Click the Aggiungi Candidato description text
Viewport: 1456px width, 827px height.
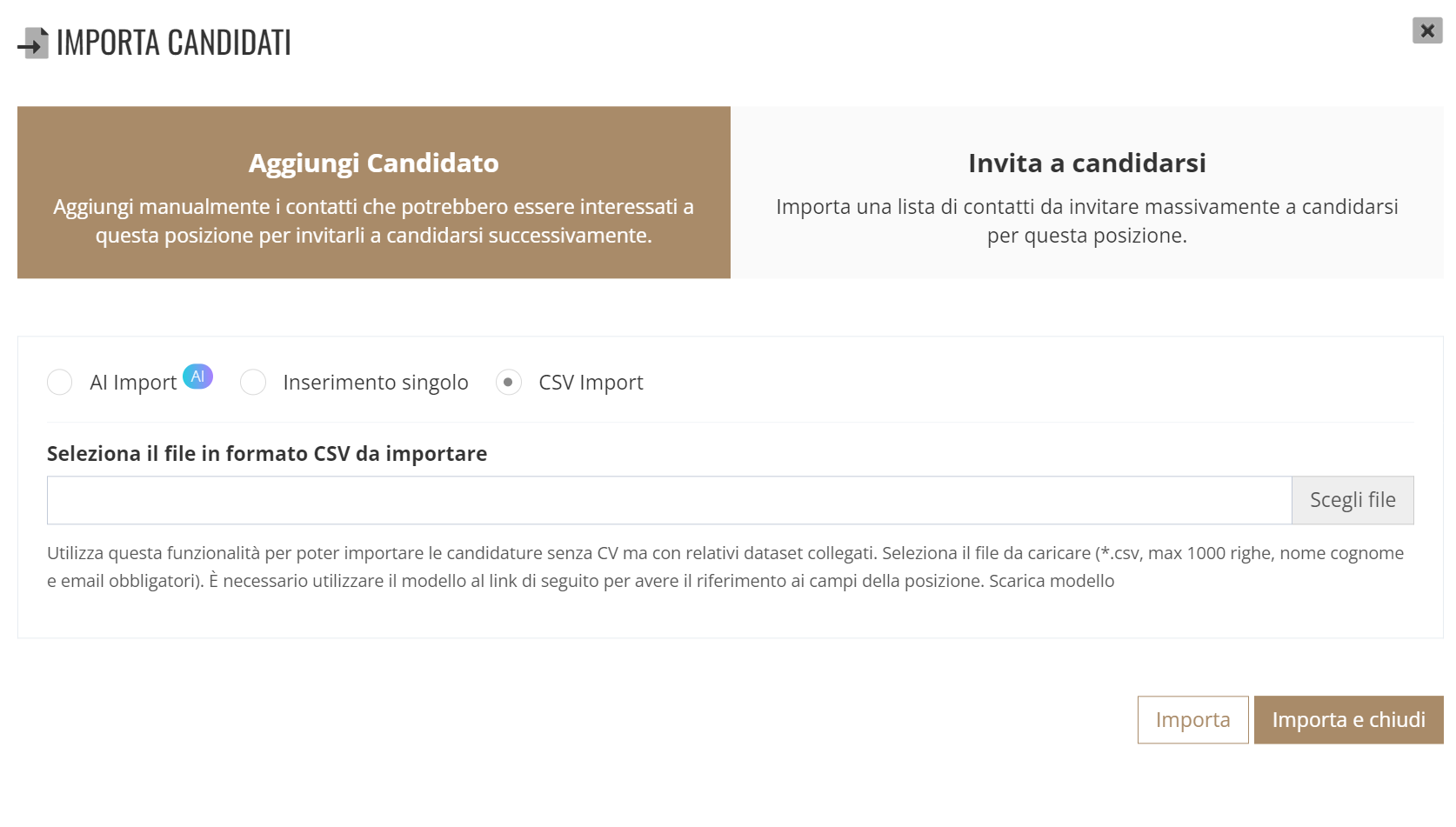[374, 221]
